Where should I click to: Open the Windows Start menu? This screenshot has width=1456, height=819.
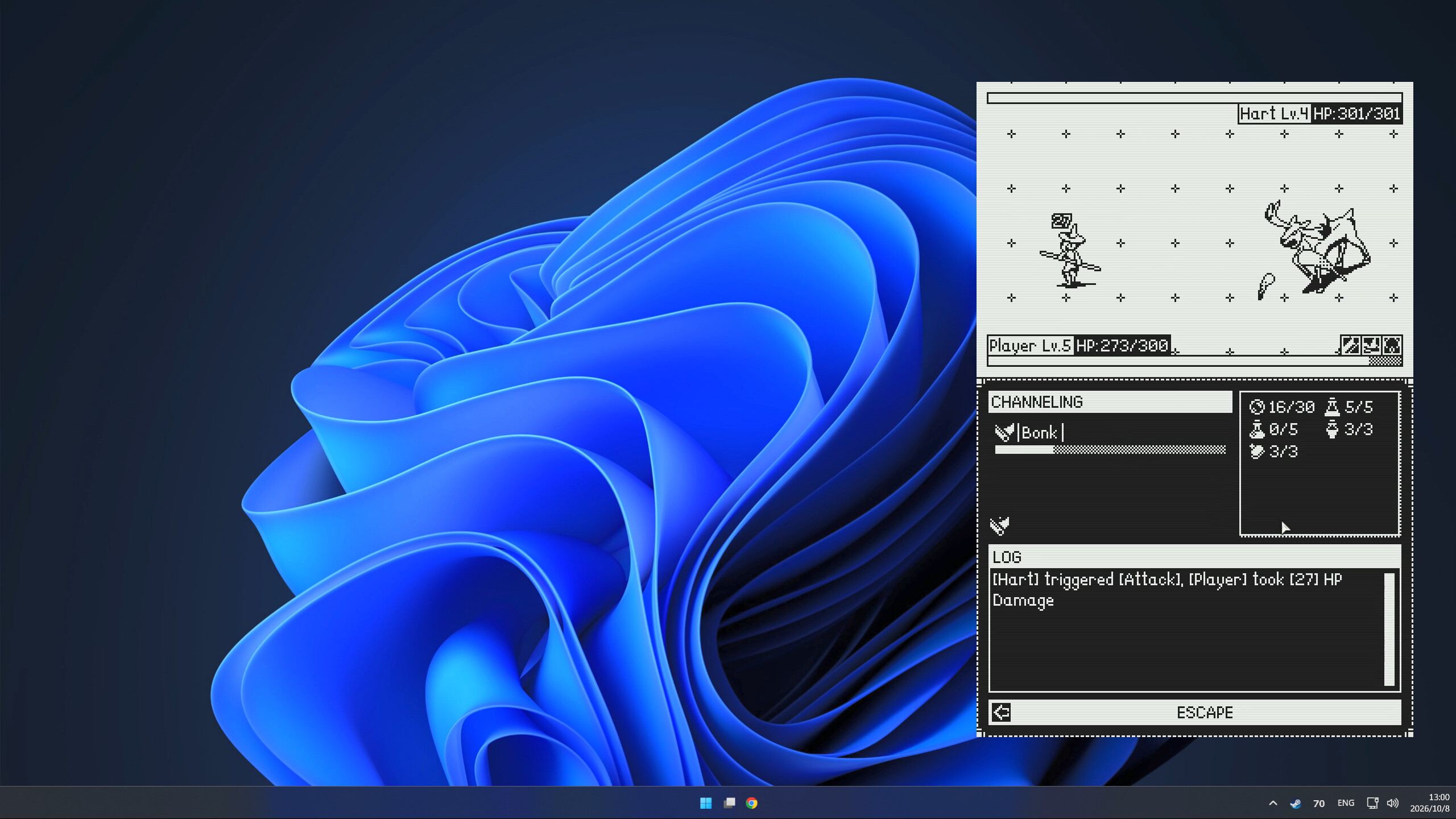coord(706,803)
